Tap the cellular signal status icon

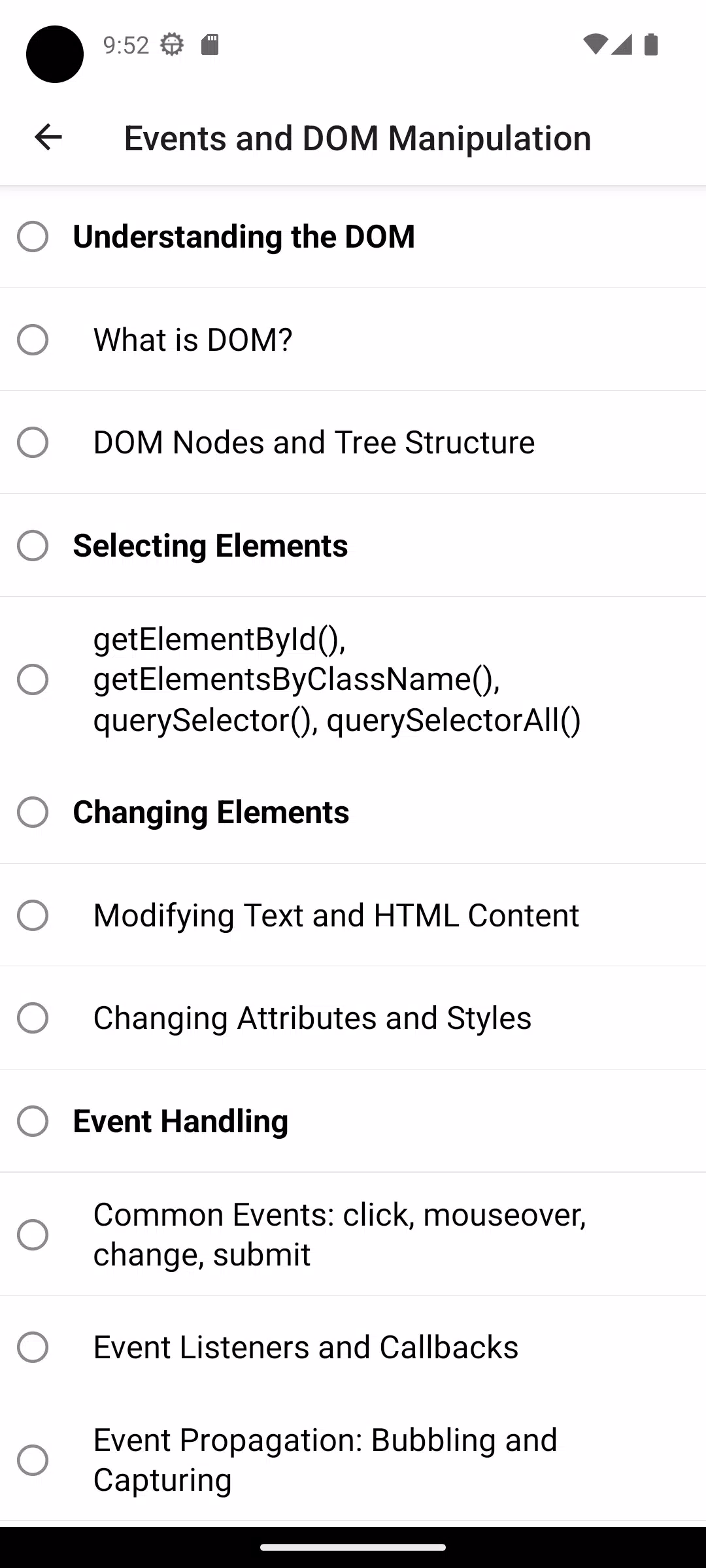pos(622,44)
